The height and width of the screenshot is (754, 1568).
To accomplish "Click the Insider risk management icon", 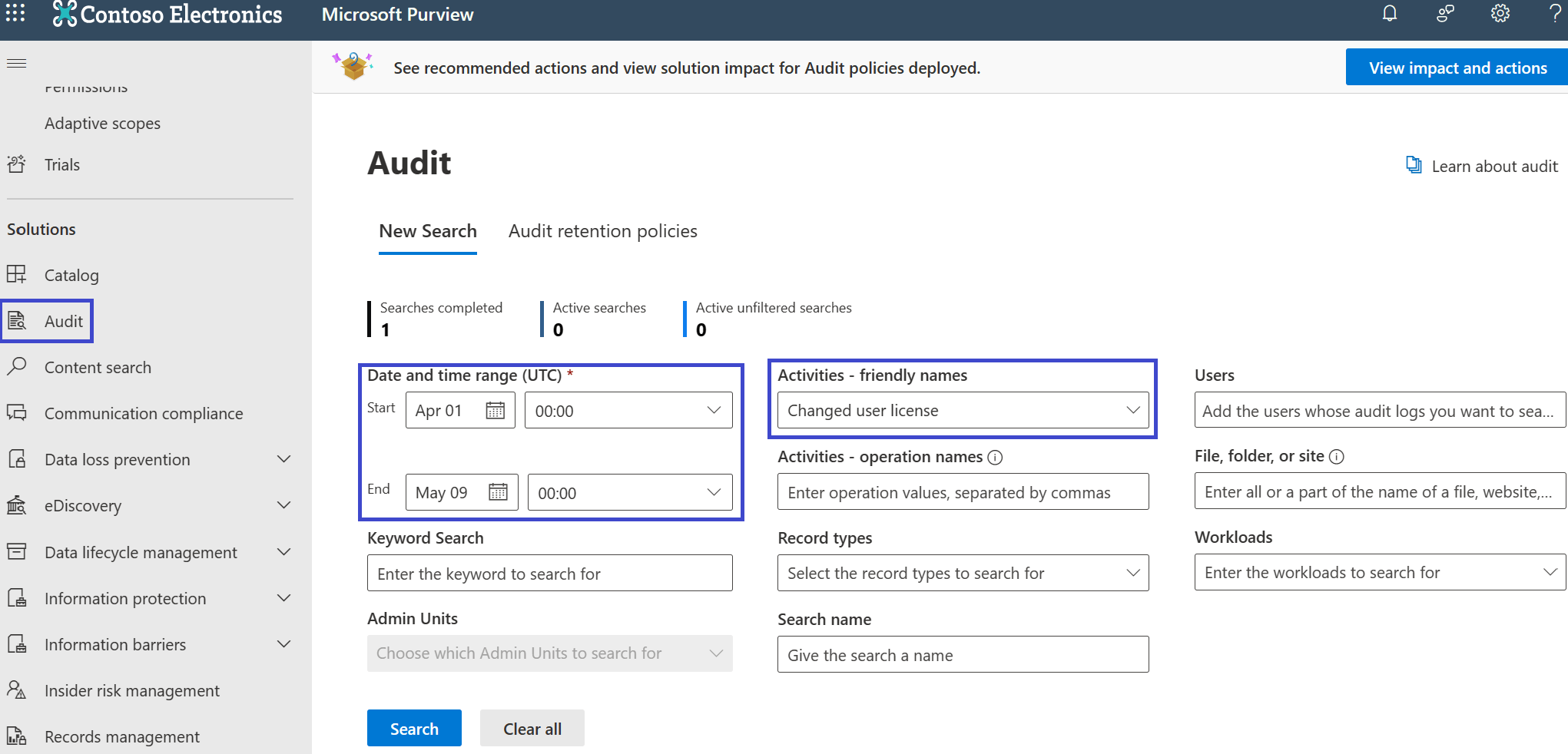I will tap(16, 690).
